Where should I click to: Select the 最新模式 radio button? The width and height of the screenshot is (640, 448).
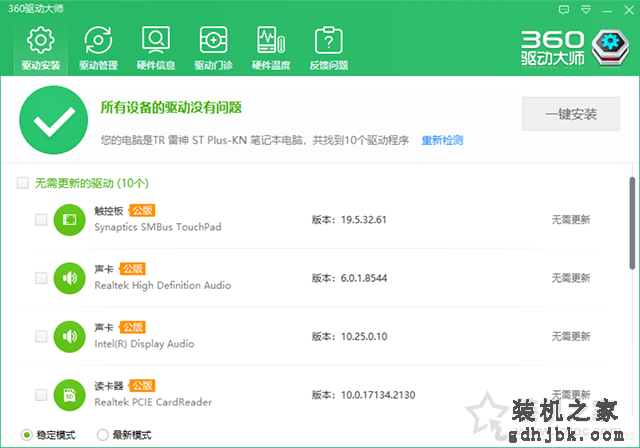[102, 435]
